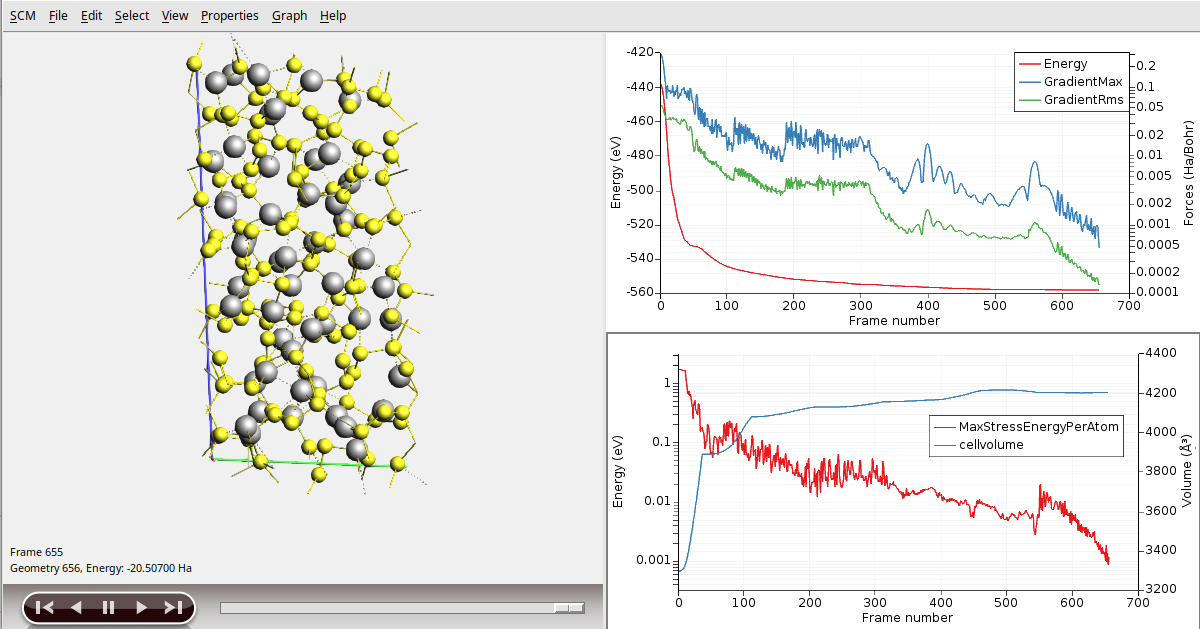Open the Properties menu

[x=229, y=16]
